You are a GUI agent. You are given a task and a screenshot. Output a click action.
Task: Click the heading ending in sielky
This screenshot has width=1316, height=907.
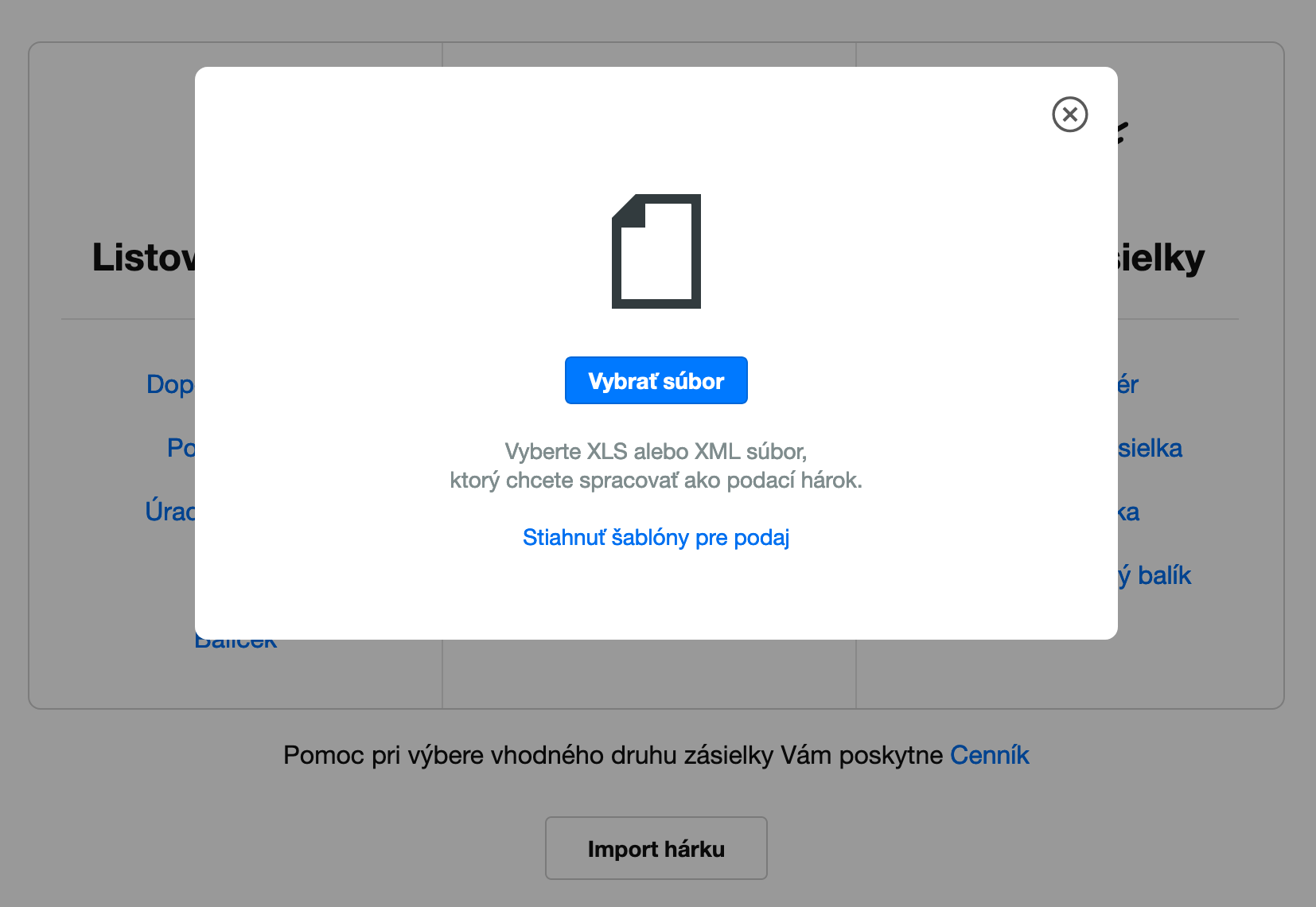tap(1162, 258)
